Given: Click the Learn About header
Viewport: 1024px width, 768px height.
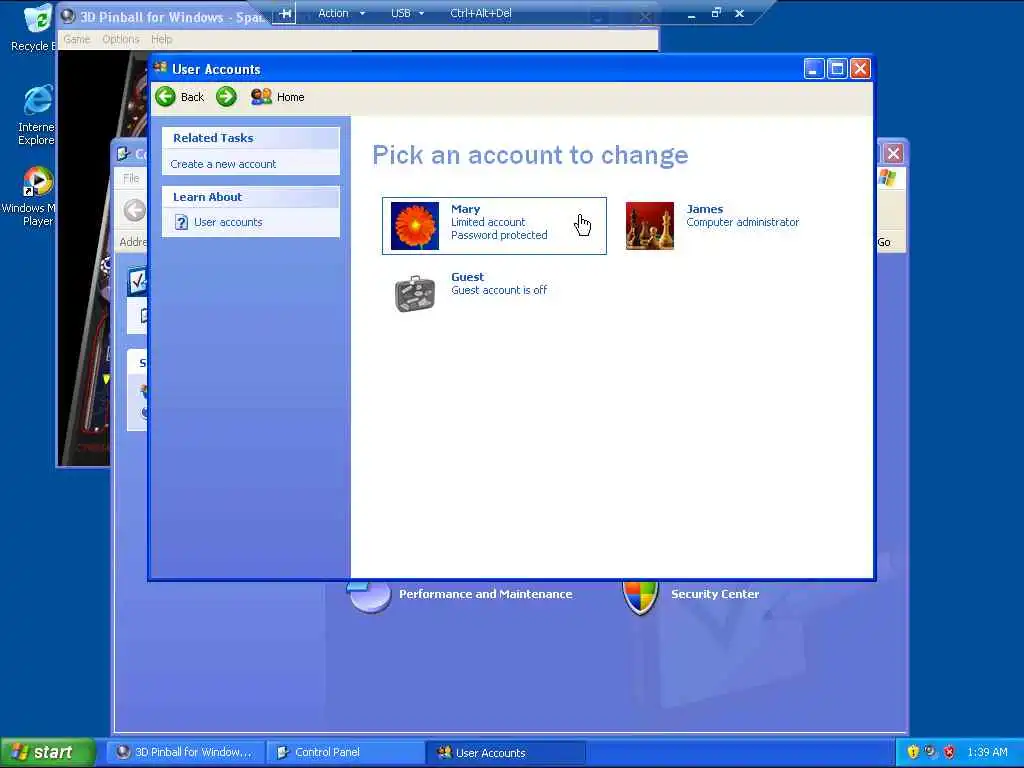Looking at the screenshot, I should pyautogui.click(x=251, y=197).
